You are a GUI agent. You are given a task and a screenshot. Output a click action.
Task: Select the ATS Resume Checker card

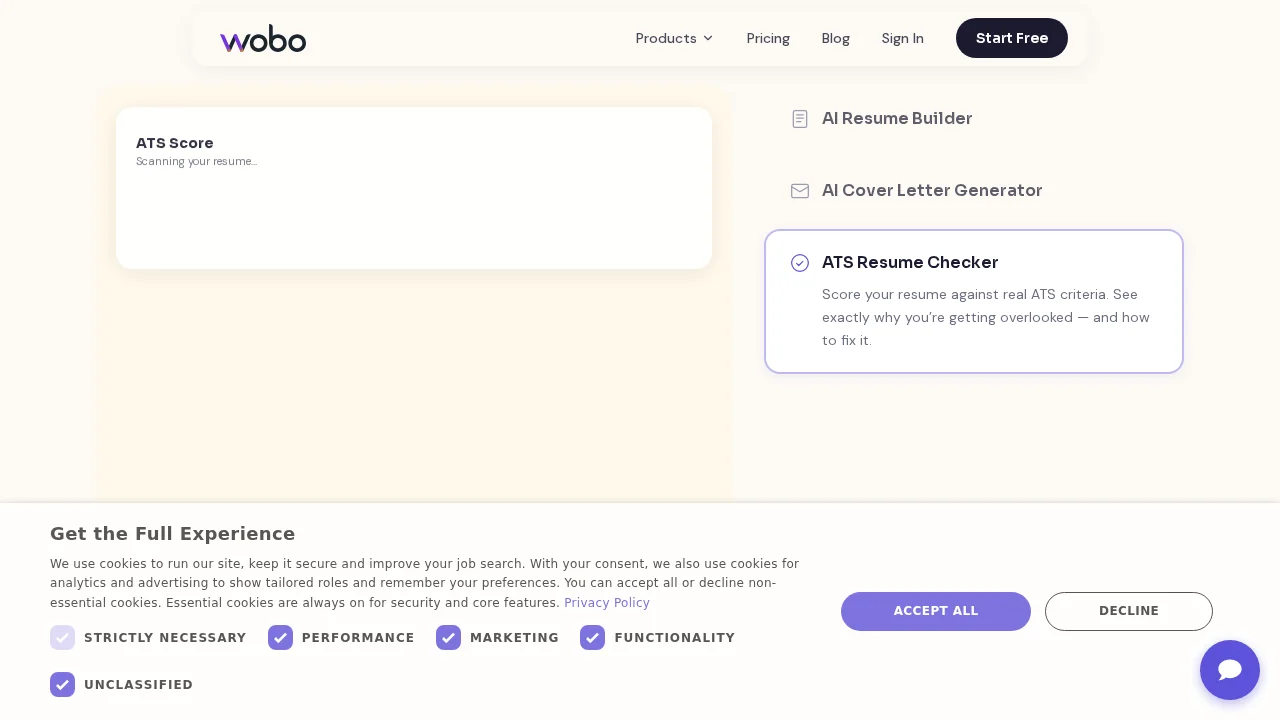click(974, 301)
